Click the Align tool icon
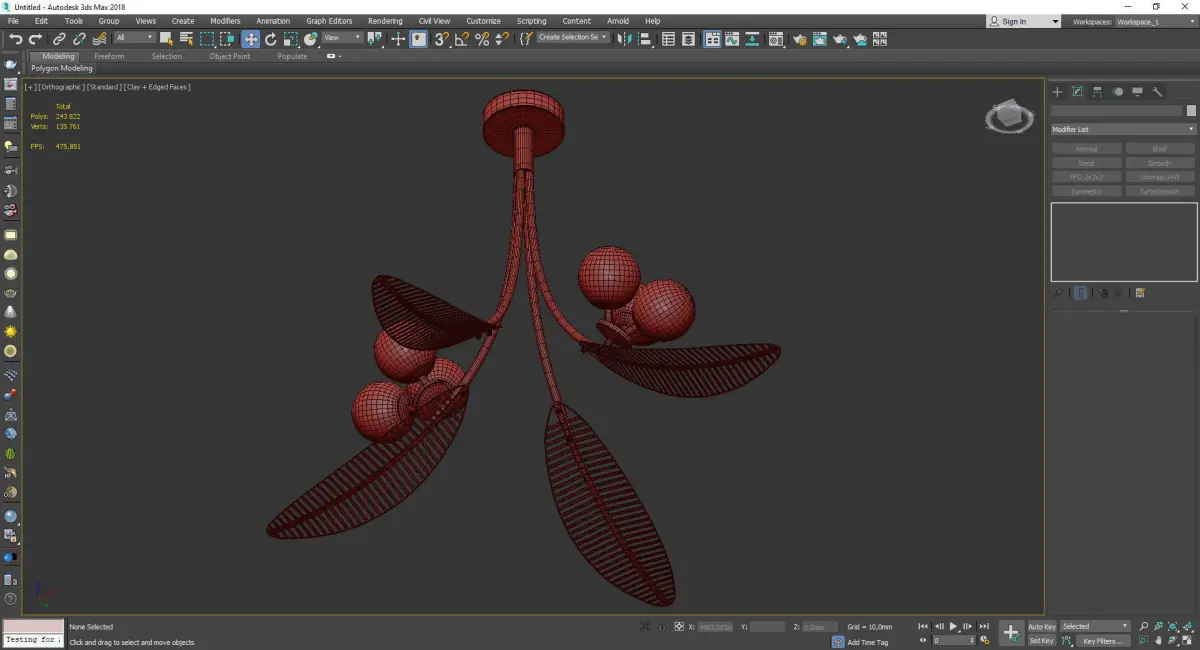Screen dimensions: 1200x650 [645, 39]
